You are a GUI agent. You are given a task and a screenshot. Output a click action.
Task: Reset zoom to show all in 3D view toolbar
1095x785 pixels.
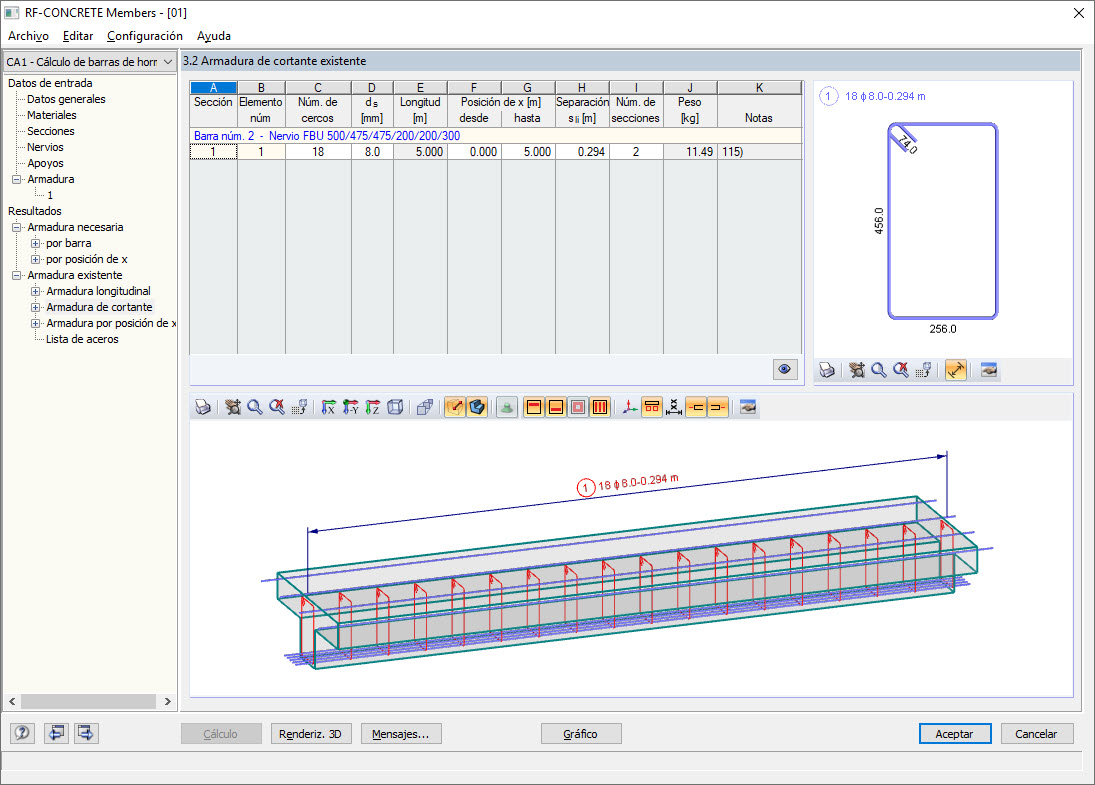pos(277,407)
